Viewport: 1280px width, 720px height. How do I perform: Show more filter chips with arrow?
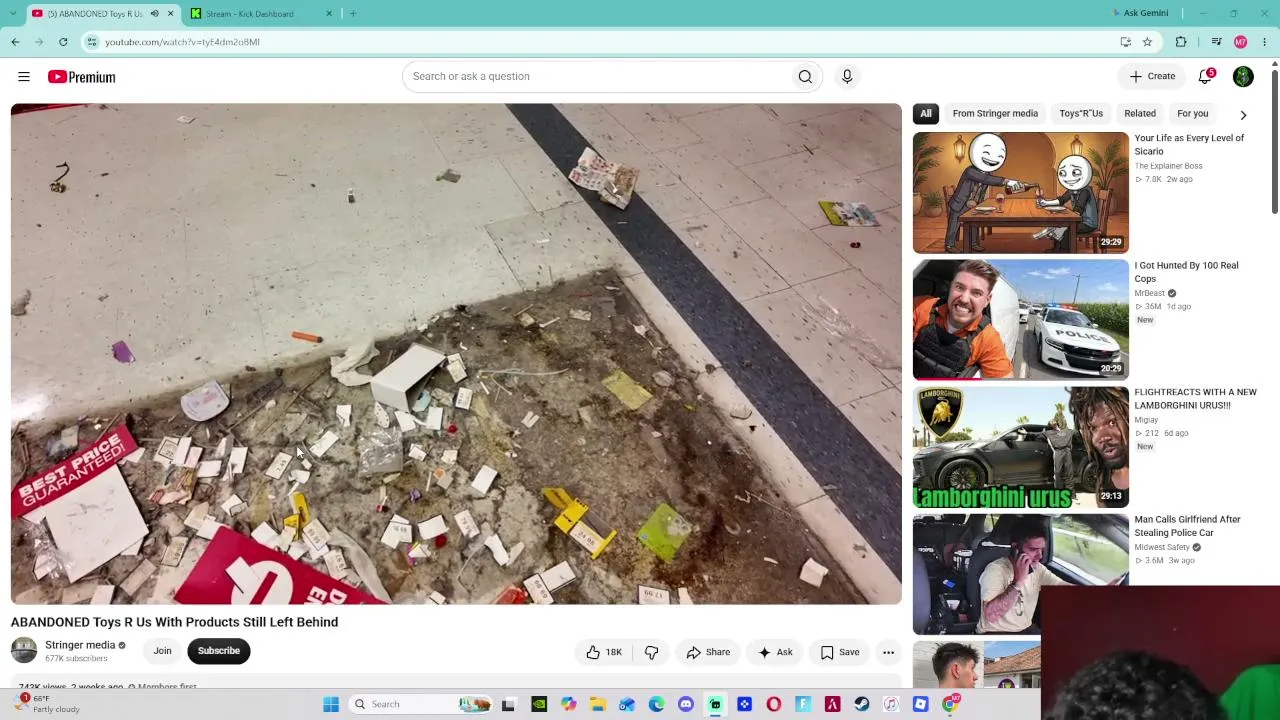click(1243, 114)
